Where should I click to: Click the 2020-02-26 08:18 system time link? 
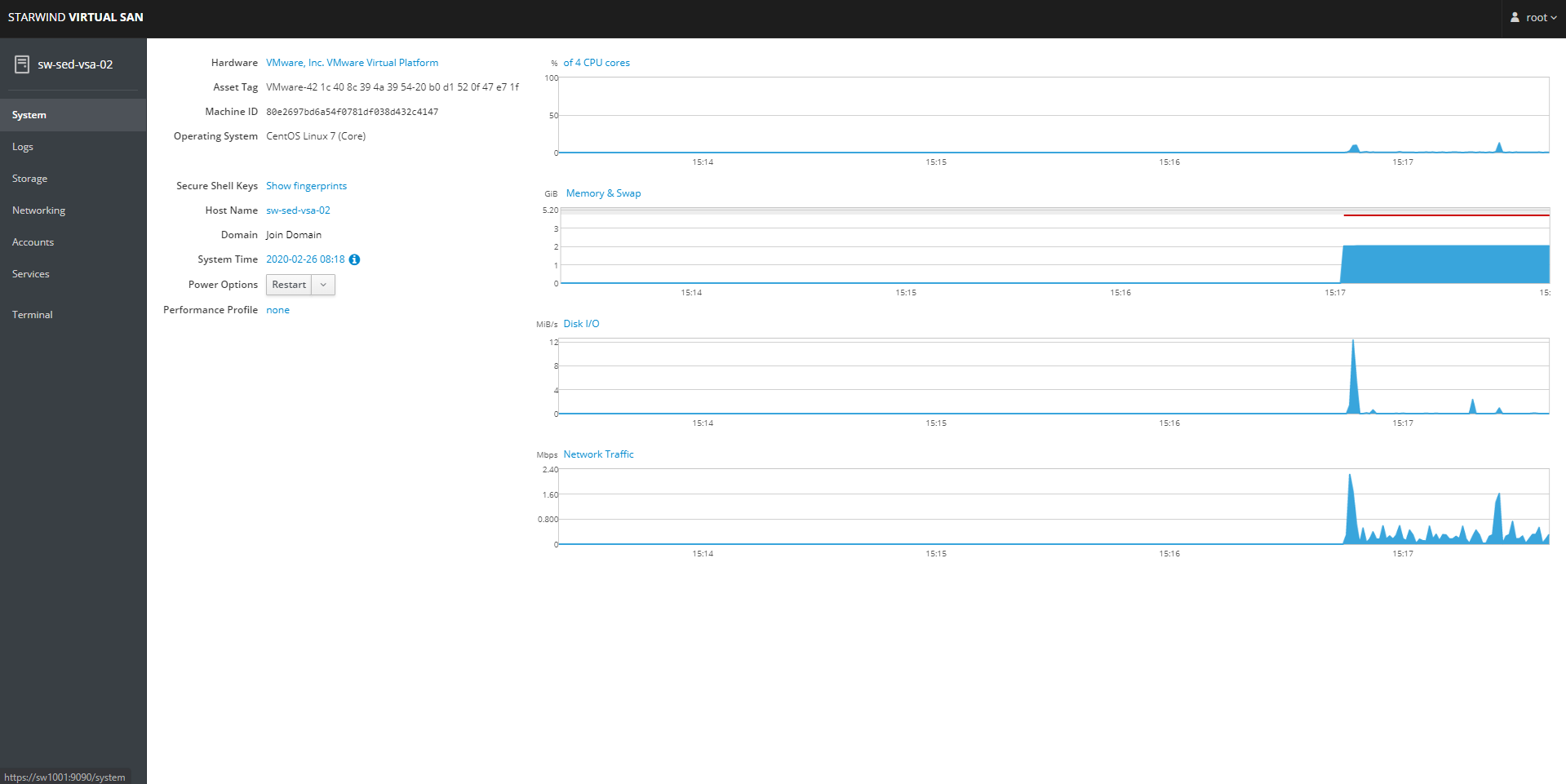click(305, 259)
